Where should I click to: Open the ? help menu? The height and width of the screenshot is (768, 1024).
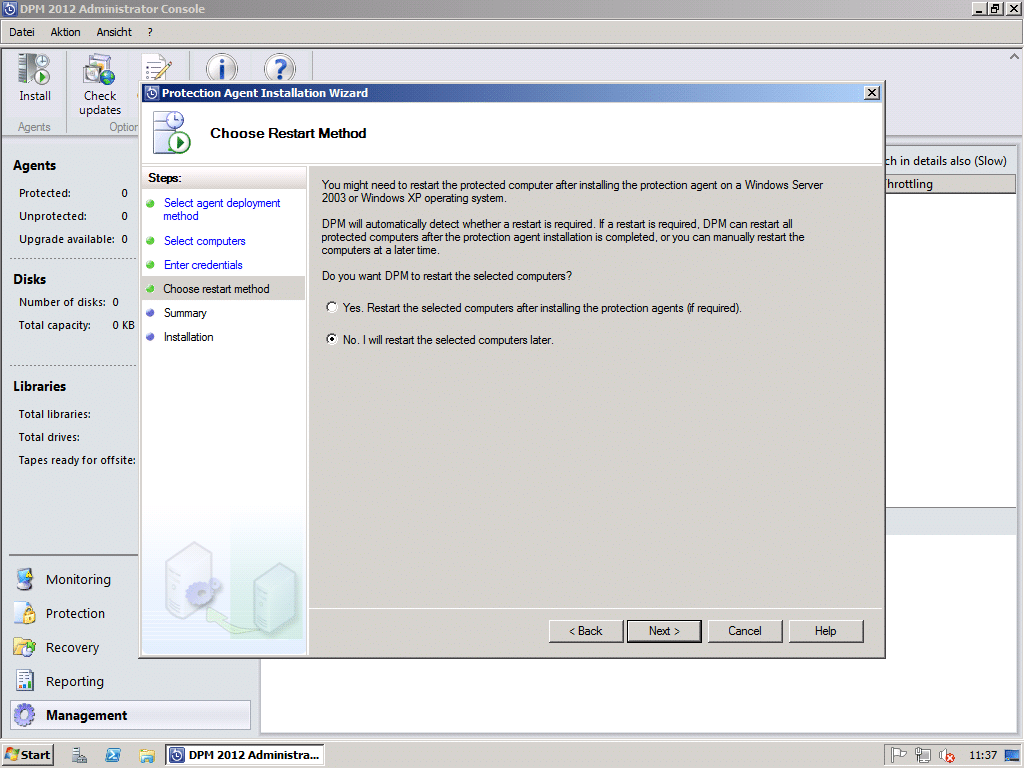(150, 32)
